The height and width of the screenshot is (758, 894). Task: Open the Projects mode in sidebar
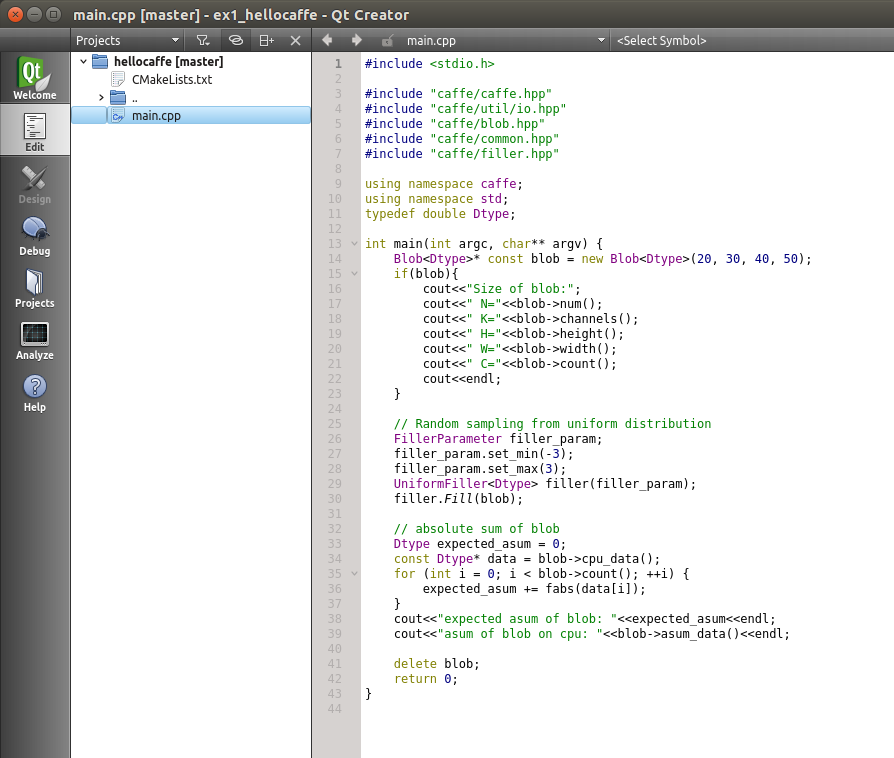35,288
